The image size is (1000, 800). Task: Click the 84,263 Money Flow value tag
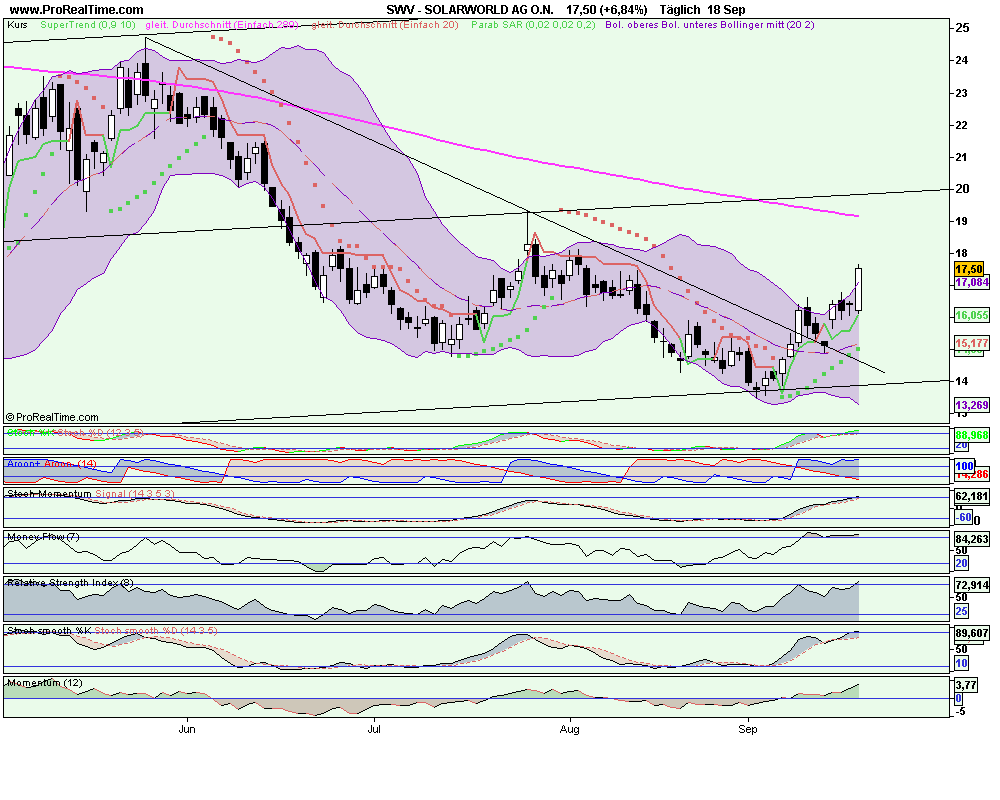tap(971, 540)
